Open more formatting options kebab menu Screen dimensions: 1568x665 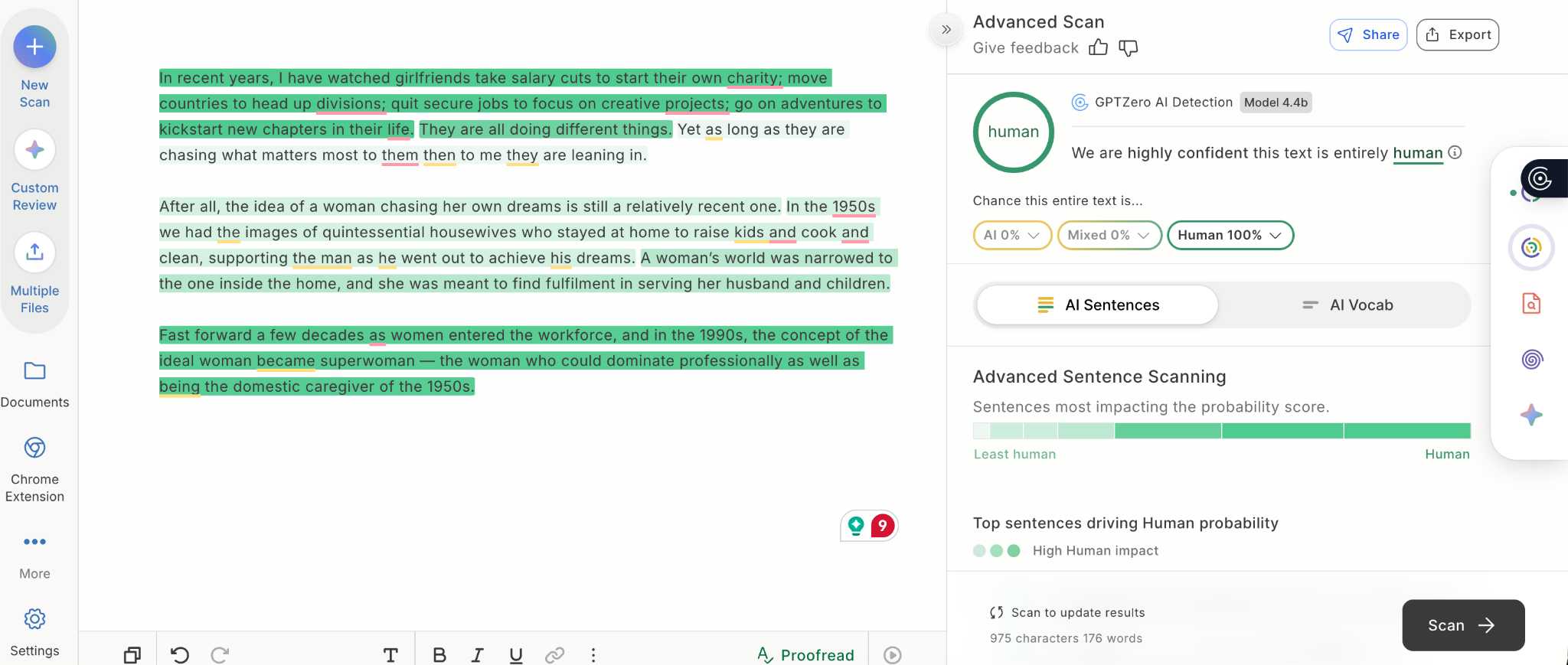click(593, 655)
